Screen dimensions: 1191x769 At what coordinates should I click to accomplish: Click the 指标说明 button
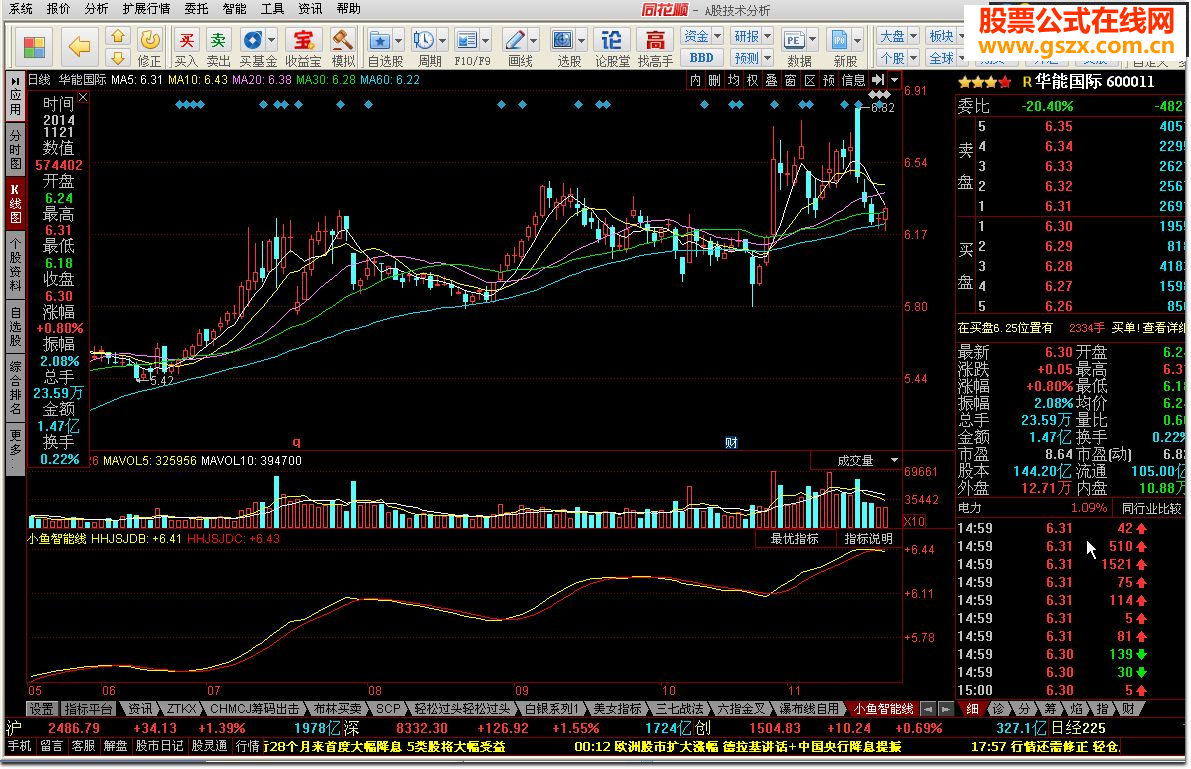tap(868, 539)
